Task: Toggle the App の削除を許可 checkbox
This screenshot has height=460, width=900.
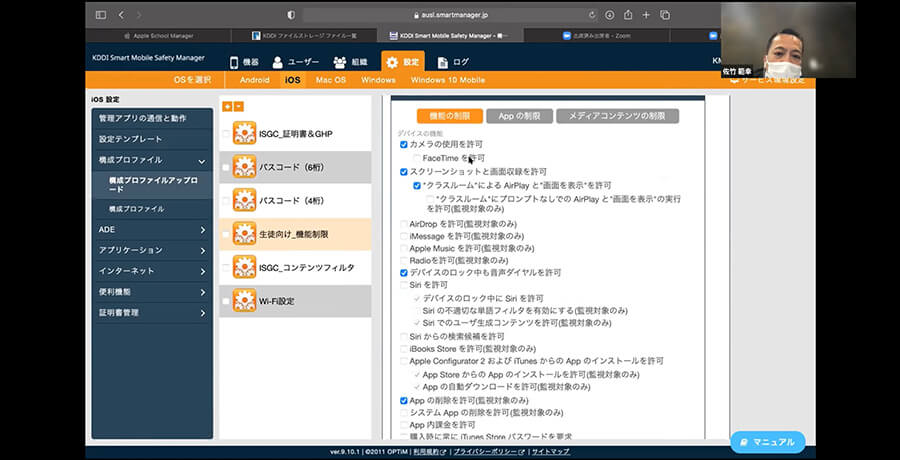Action: 404,400
